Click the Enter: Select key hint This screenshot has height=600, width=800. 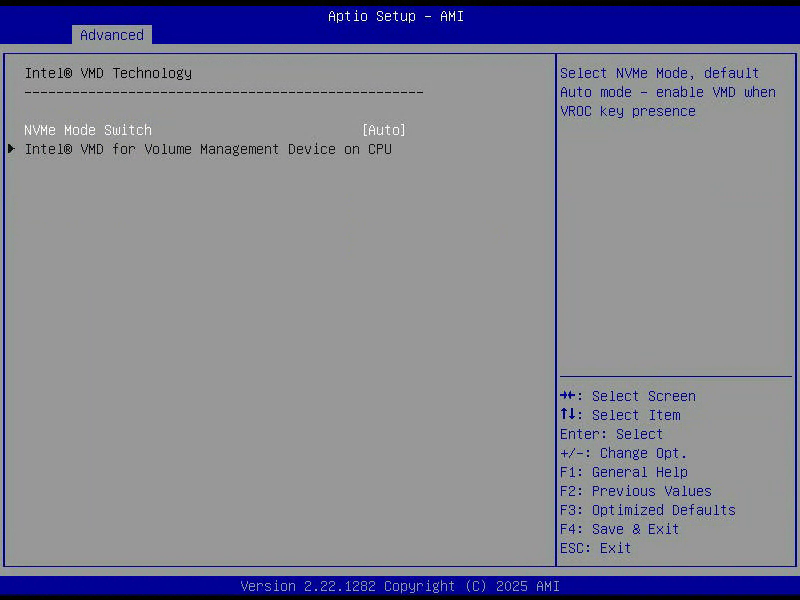611,434
